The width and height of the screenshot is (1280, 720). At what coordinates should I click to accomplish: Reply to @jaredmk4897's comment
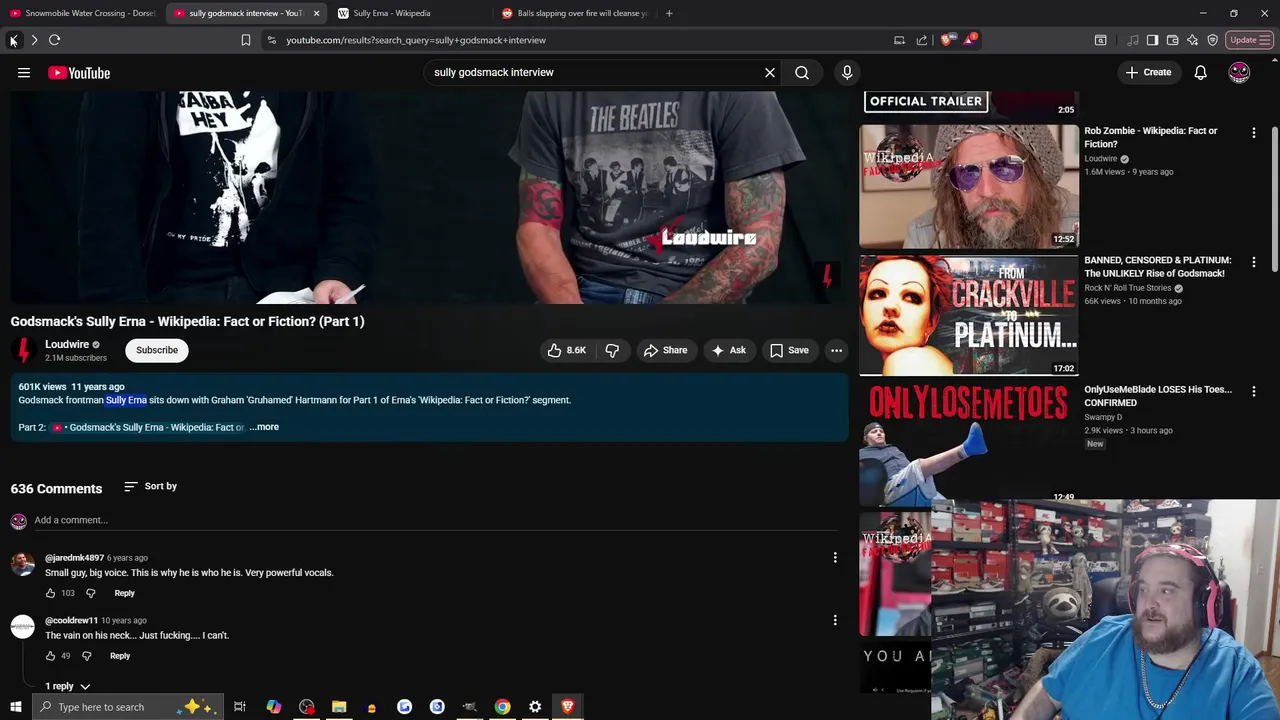[x=124, y=593]
